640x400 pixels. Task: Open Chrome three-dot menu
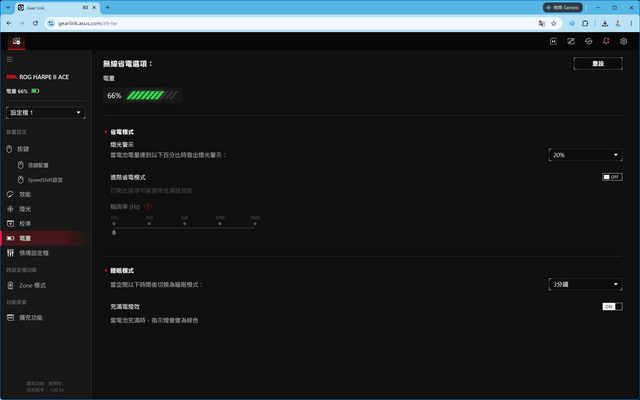point(631,23)
